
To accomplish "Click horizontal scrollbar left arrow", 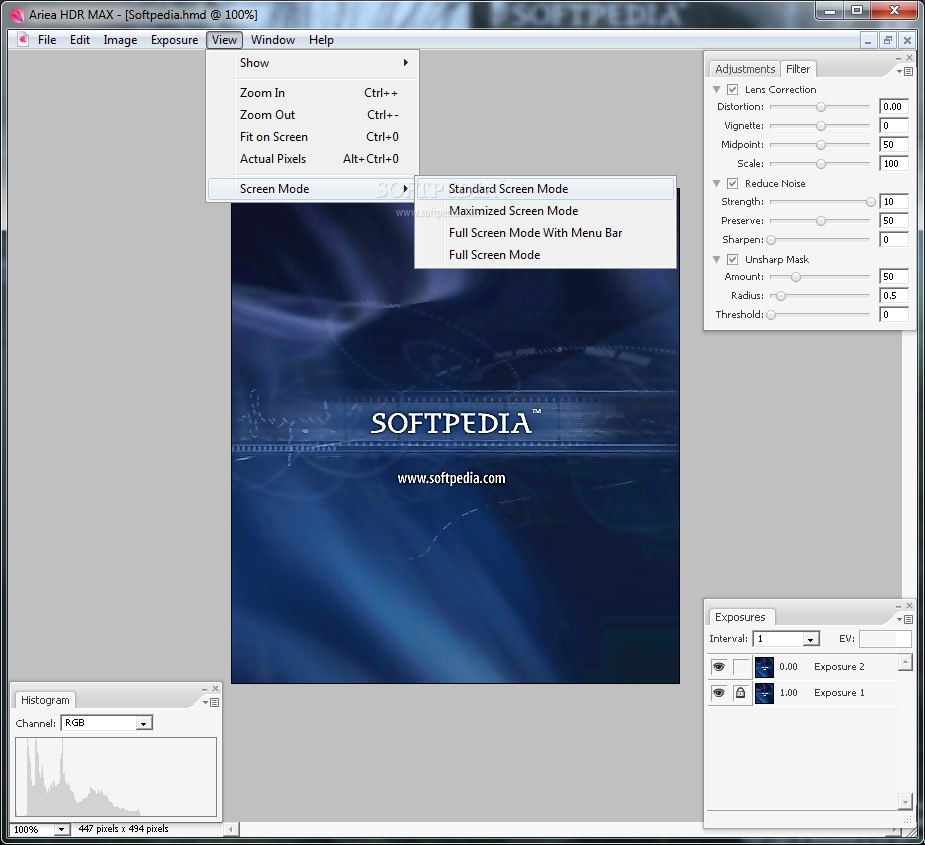I will [x=231, y=830].
